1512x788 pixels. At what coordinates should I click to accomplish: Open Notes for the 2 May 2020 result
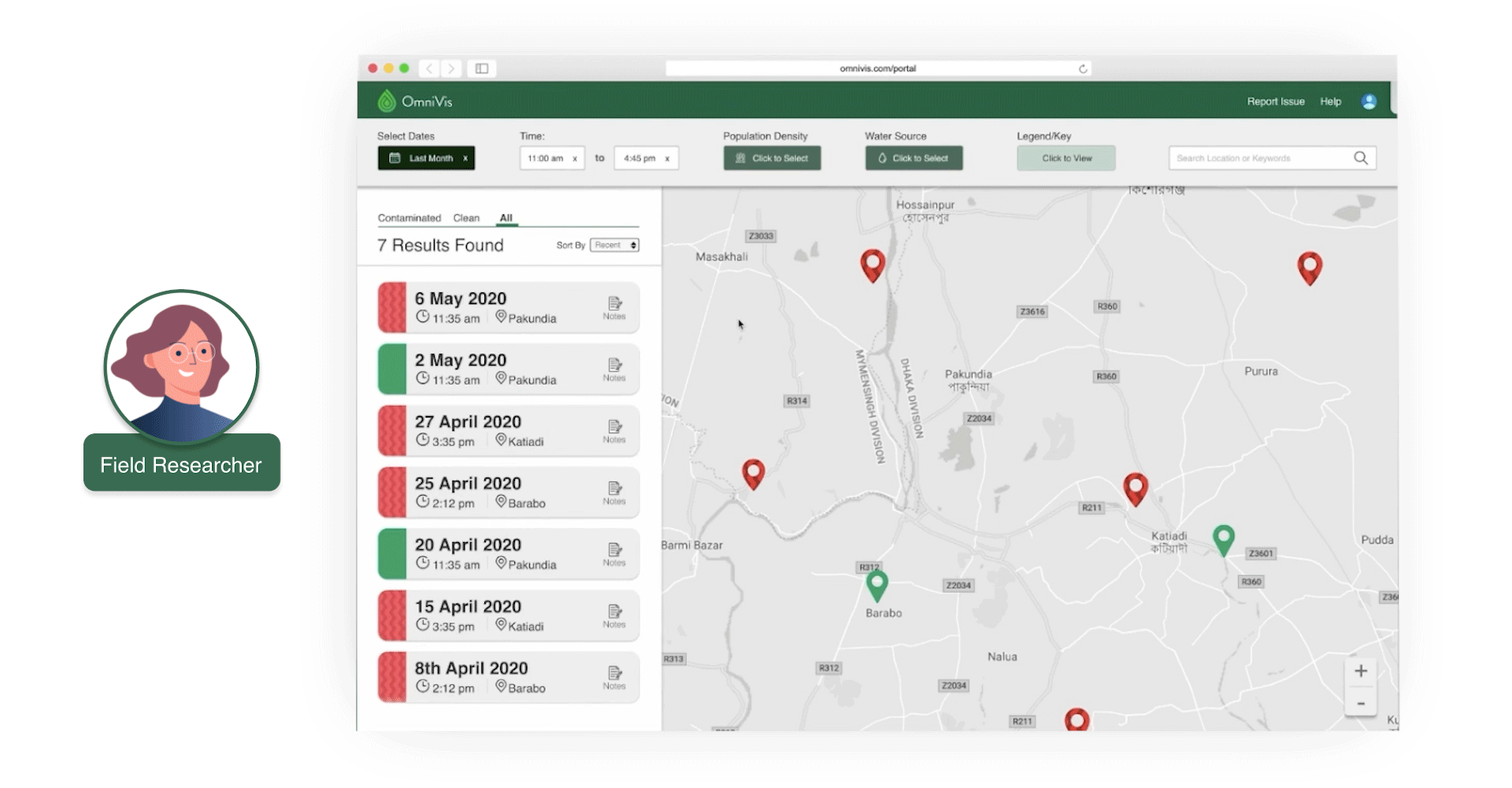click(x=614, y=369)
